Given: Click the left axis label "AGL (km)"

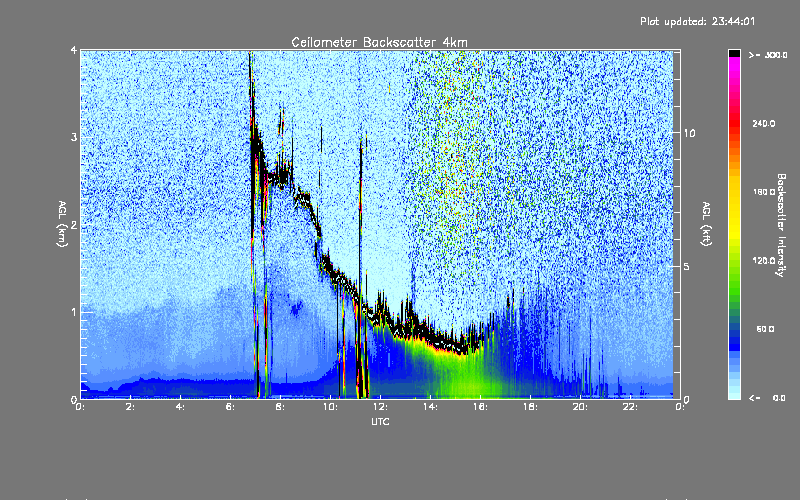Looking at the screenshot, I should tap(62, 224).
